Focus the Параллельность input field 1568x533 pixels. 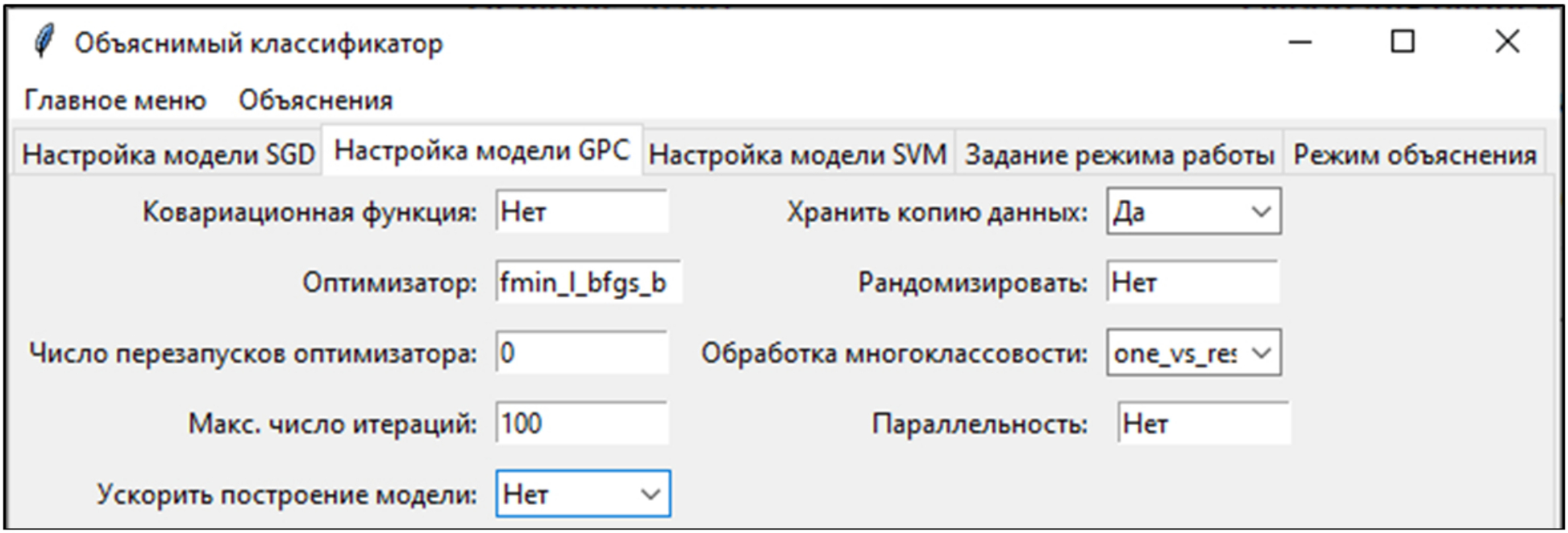1204,423
